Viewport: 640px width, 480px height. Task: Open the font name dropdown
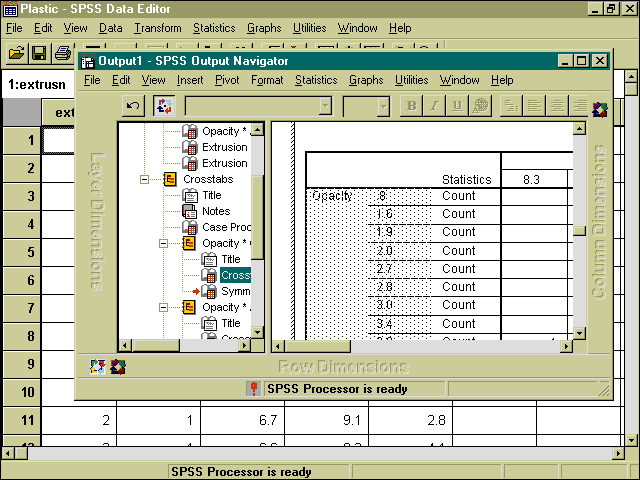(x=324, y=106)
